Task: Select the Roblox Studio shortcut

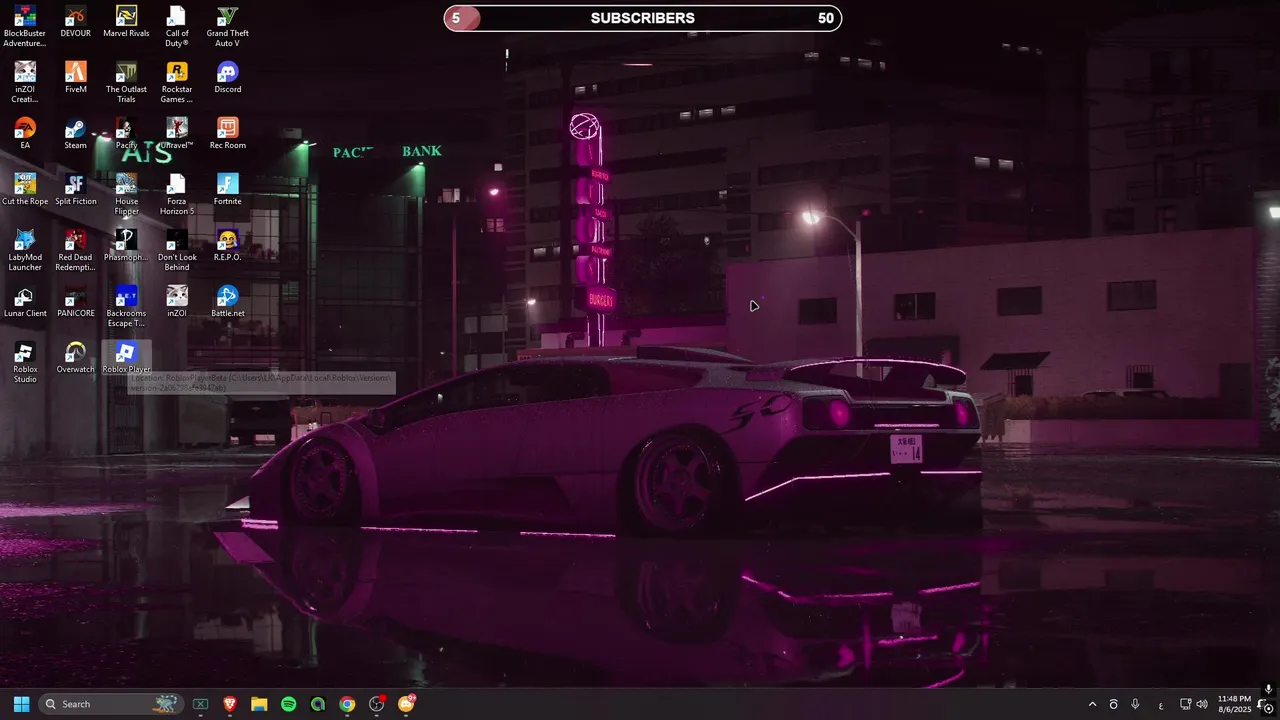Action: pyautogui.click(x=25, y=363)
